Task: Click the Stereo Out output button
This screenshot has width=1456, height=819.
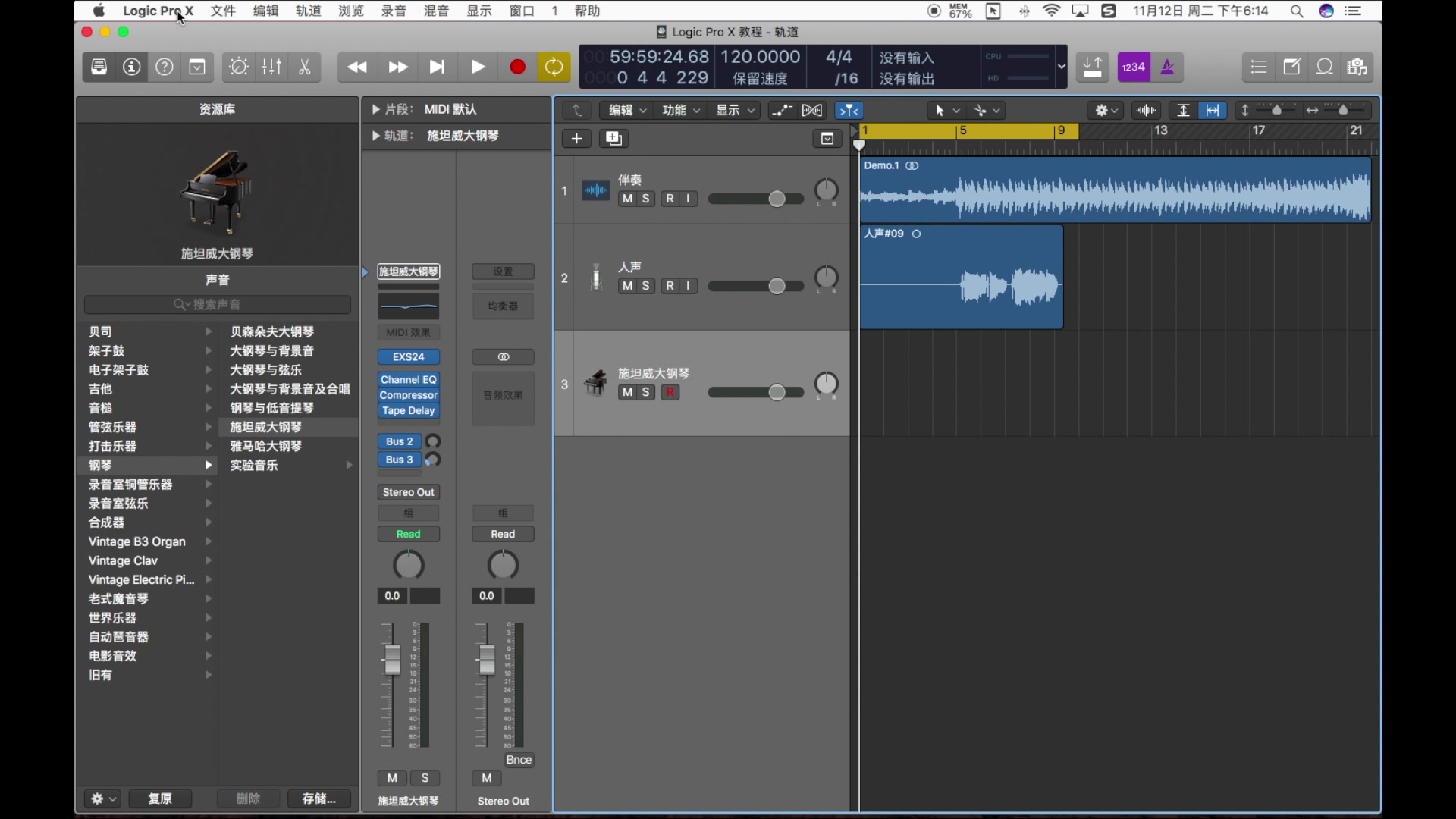Action: 408,491
